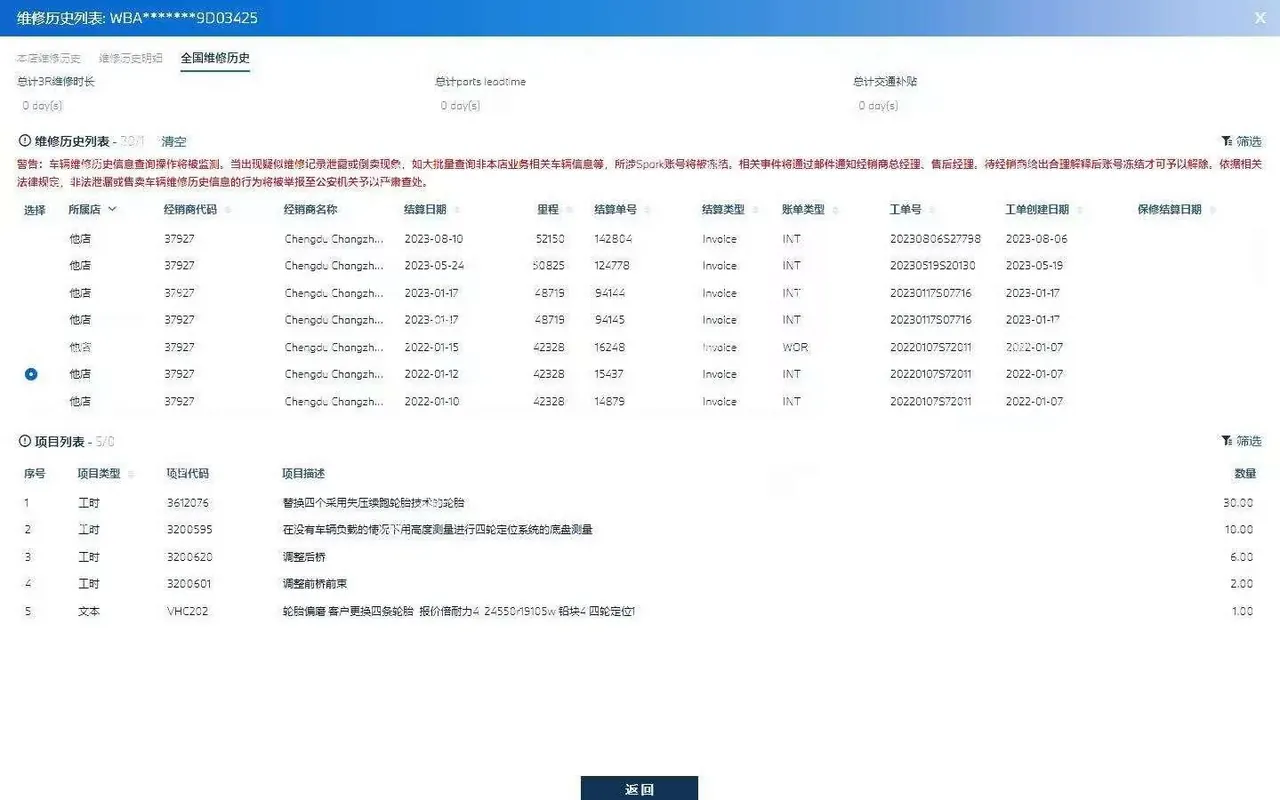This screenshot has height=800, width=1280.
Task: Select the 全国维修历史 tab
Action: [215, 58]
